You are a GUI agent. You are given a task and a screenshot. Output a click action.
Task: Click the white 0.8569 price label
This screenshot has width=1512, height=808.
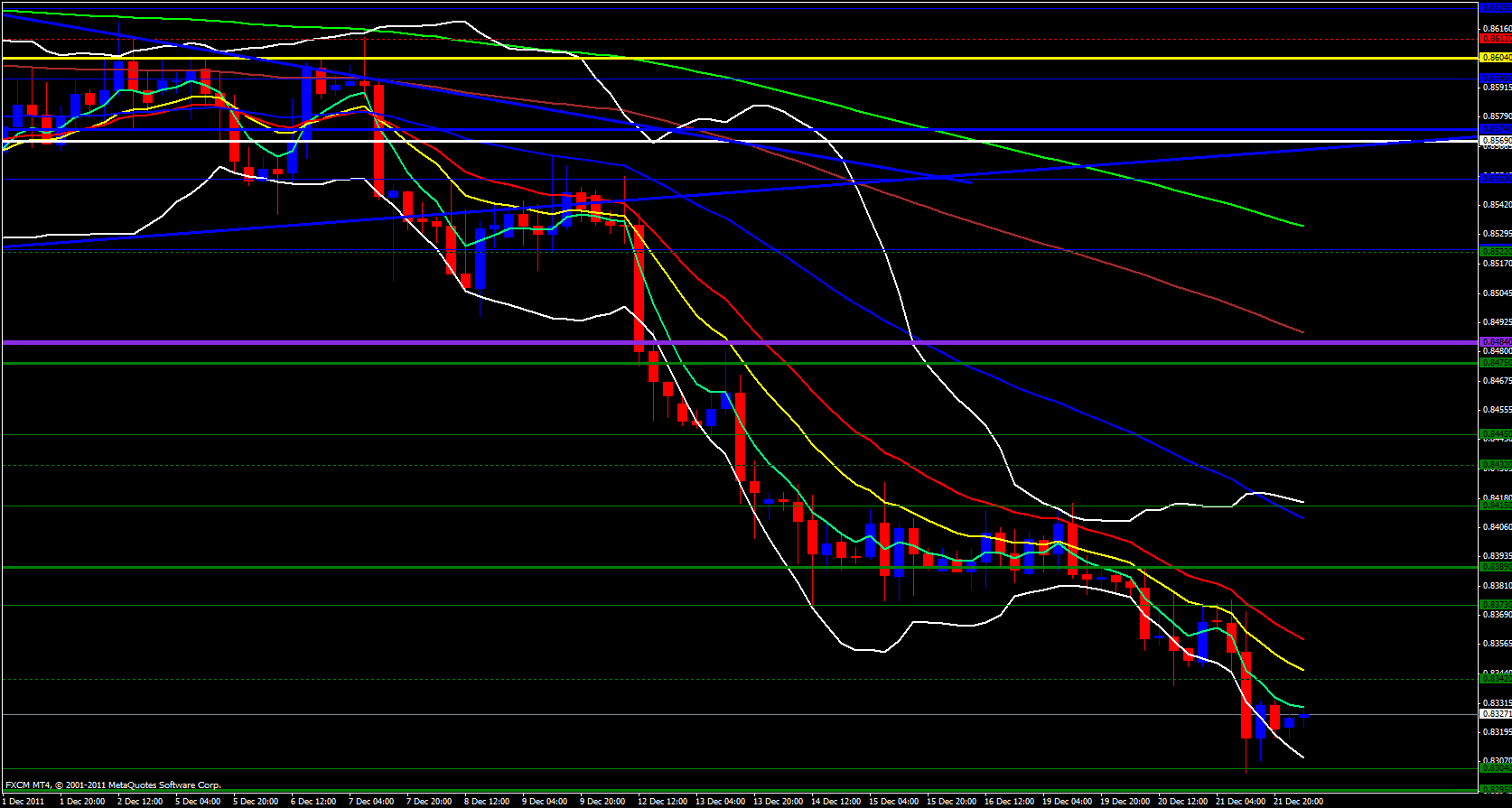1495,141
